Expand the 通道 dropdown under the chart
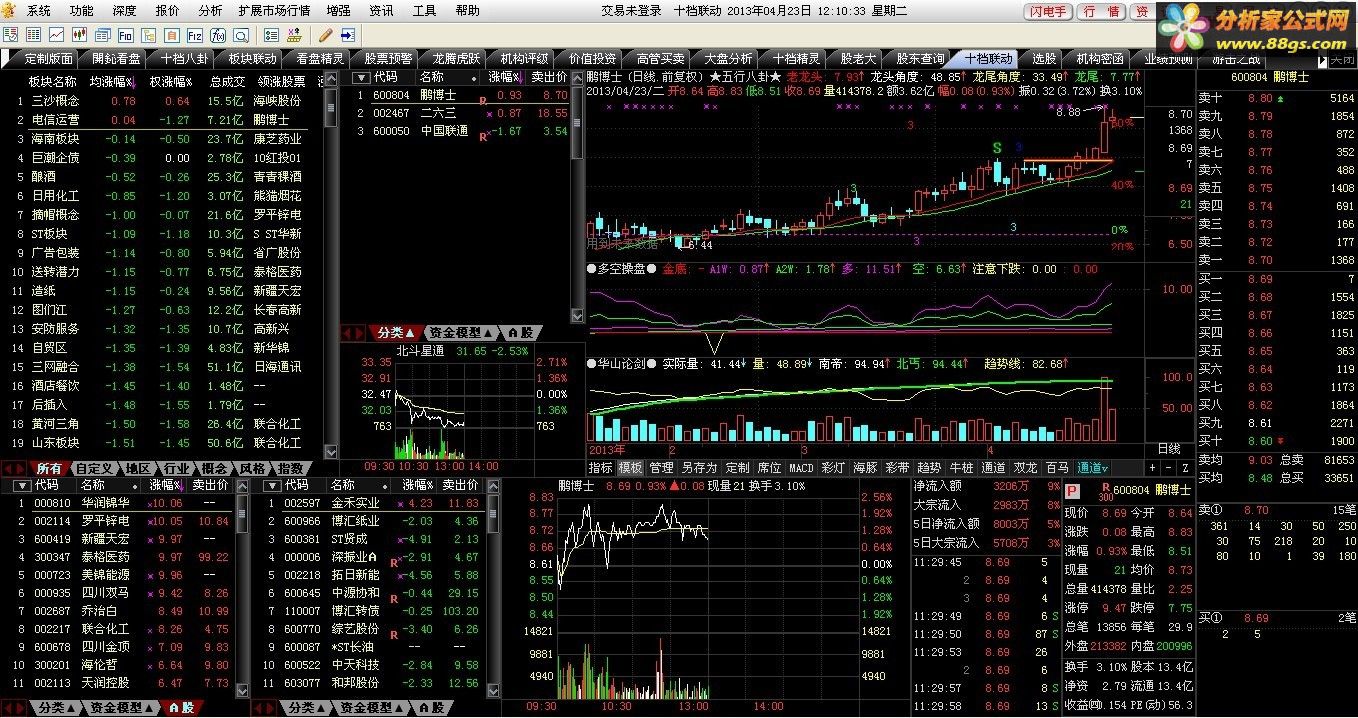 pyautogui.click(x=1091, y=468)
